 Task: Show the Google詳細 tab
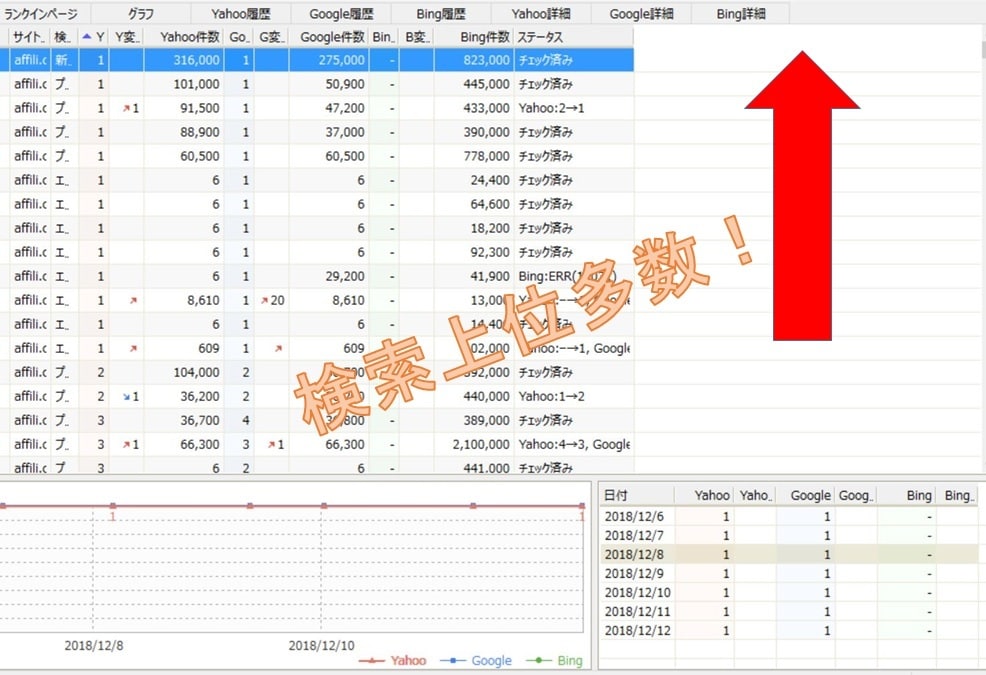641,13
